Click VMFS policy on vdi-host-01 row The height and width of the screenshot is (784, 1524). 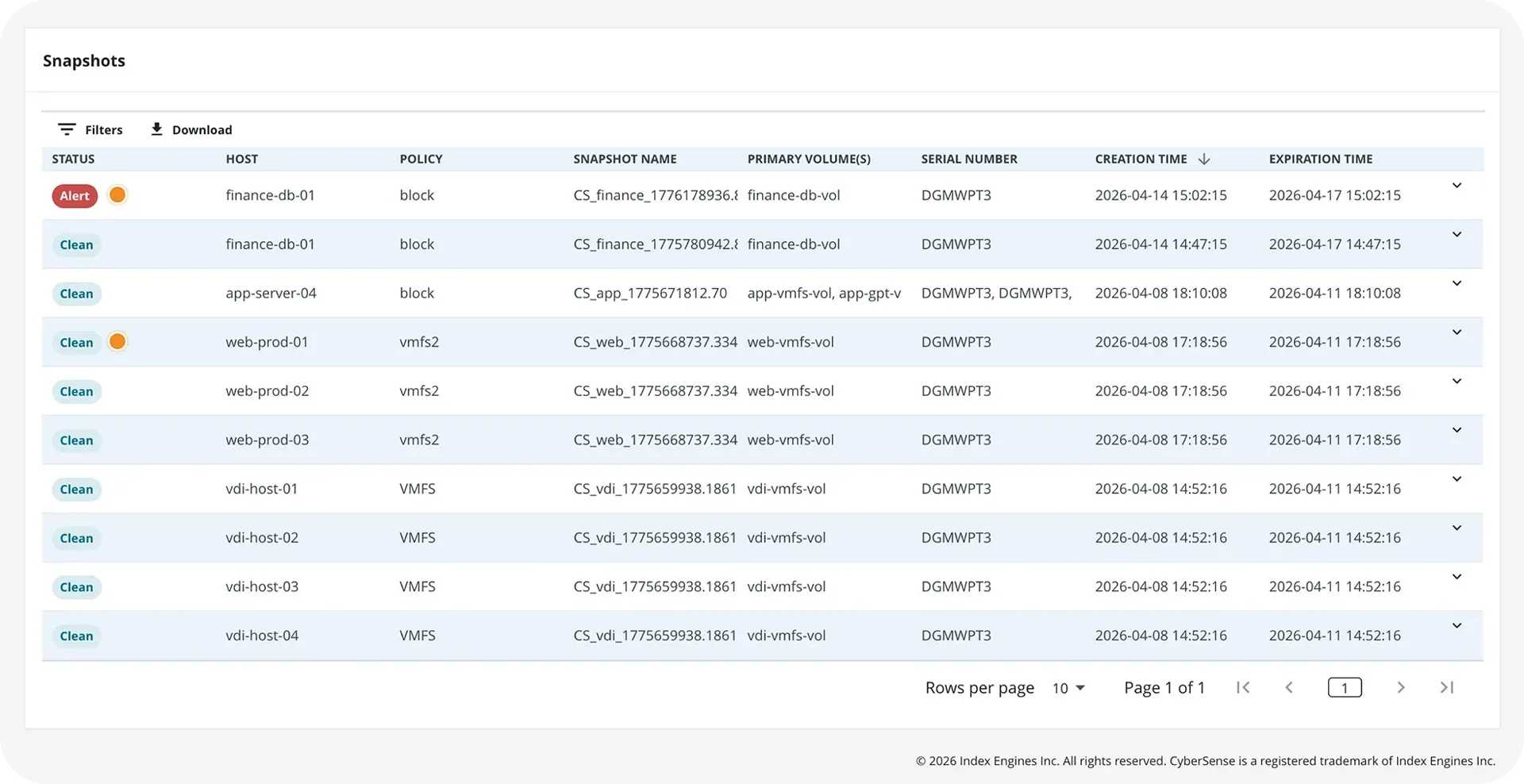(418, 489)
